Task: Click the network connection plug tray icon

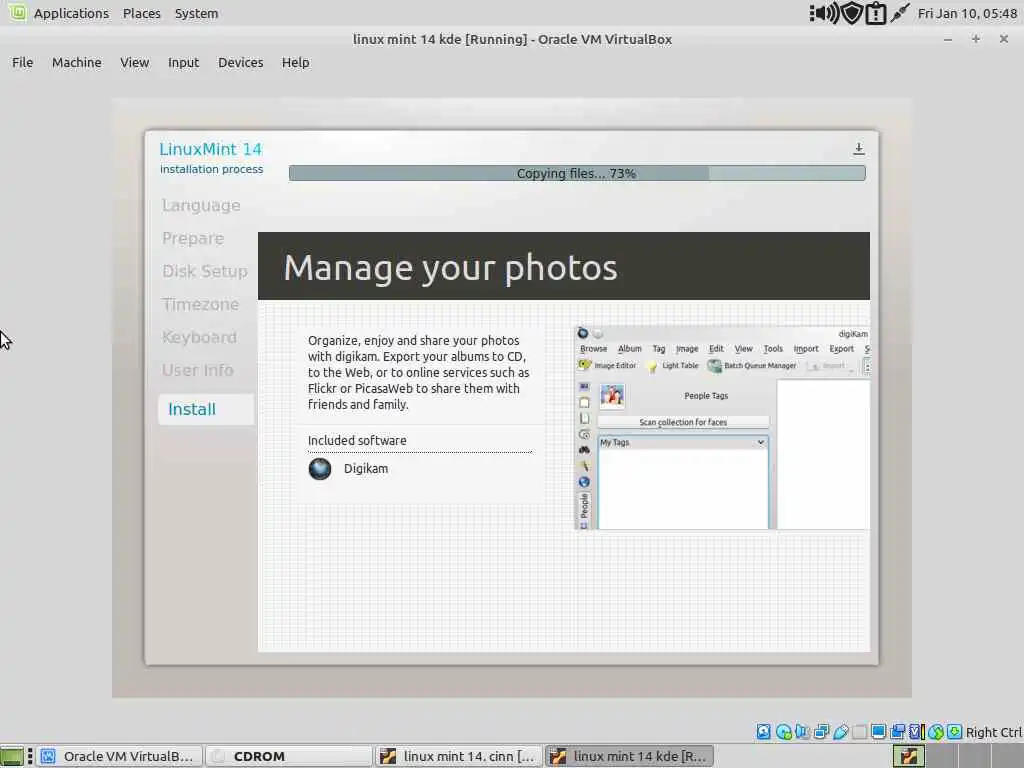Action: [x=900, y=13]
